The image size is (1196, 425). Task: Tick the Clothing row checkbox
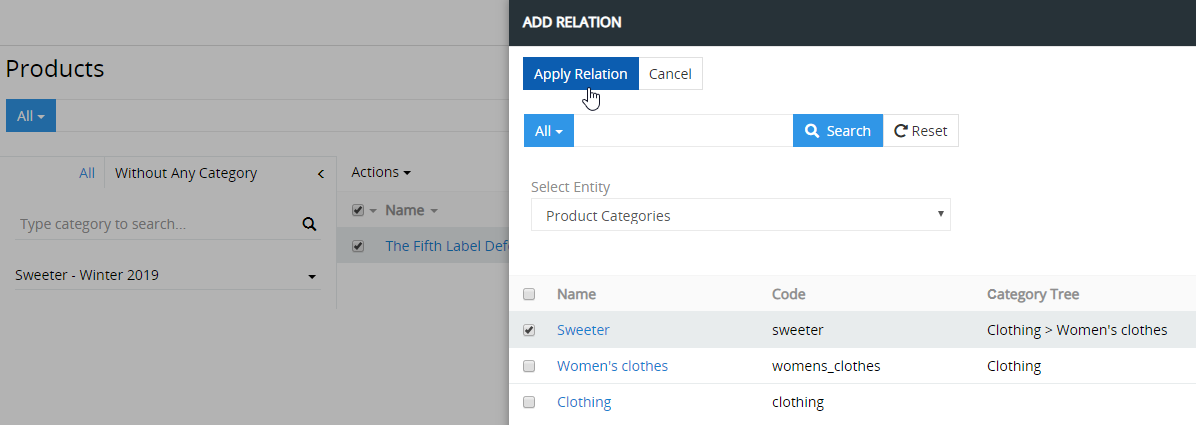point(529,402)
